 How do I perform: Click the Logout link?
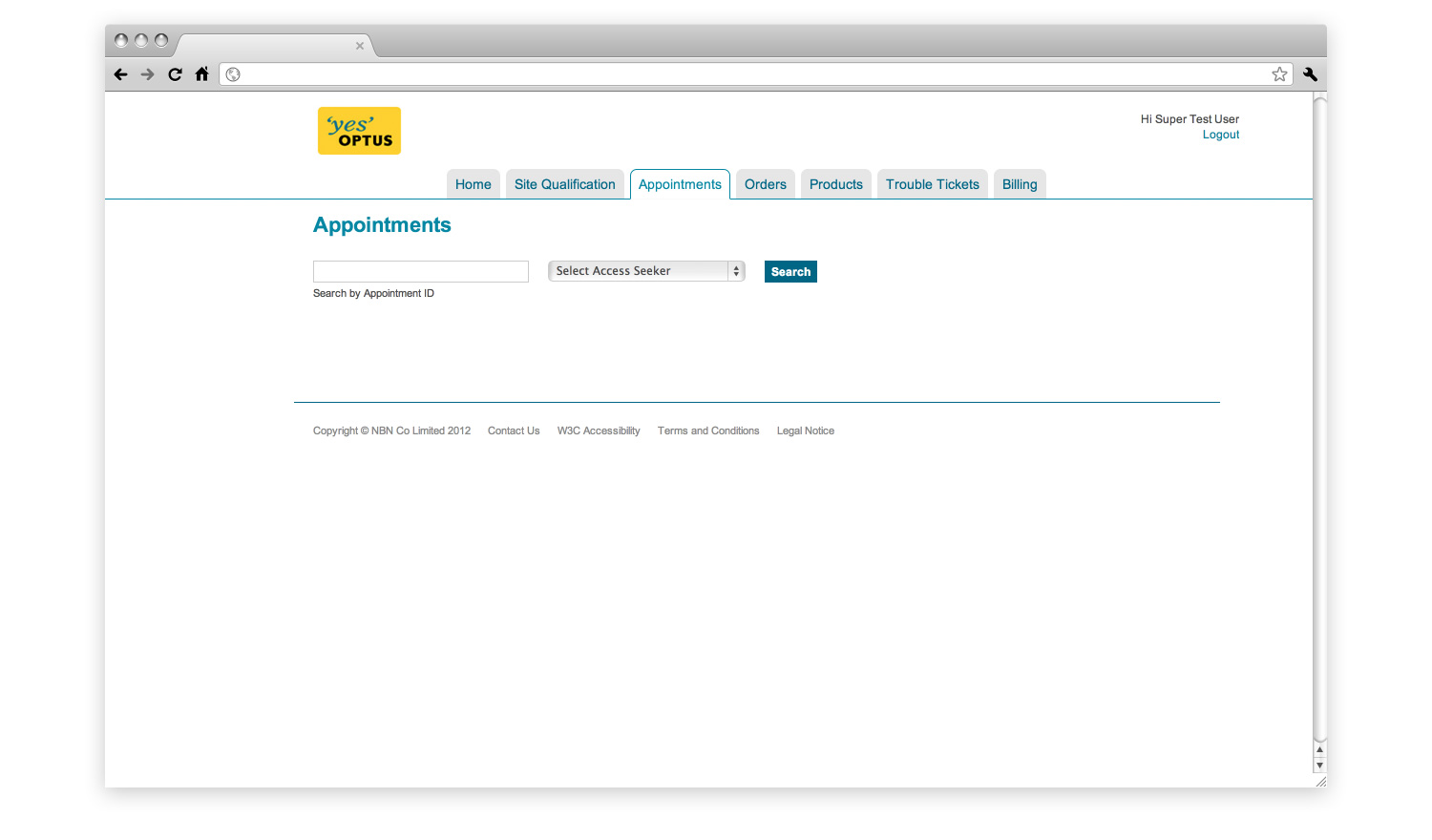click(1221, 135)
